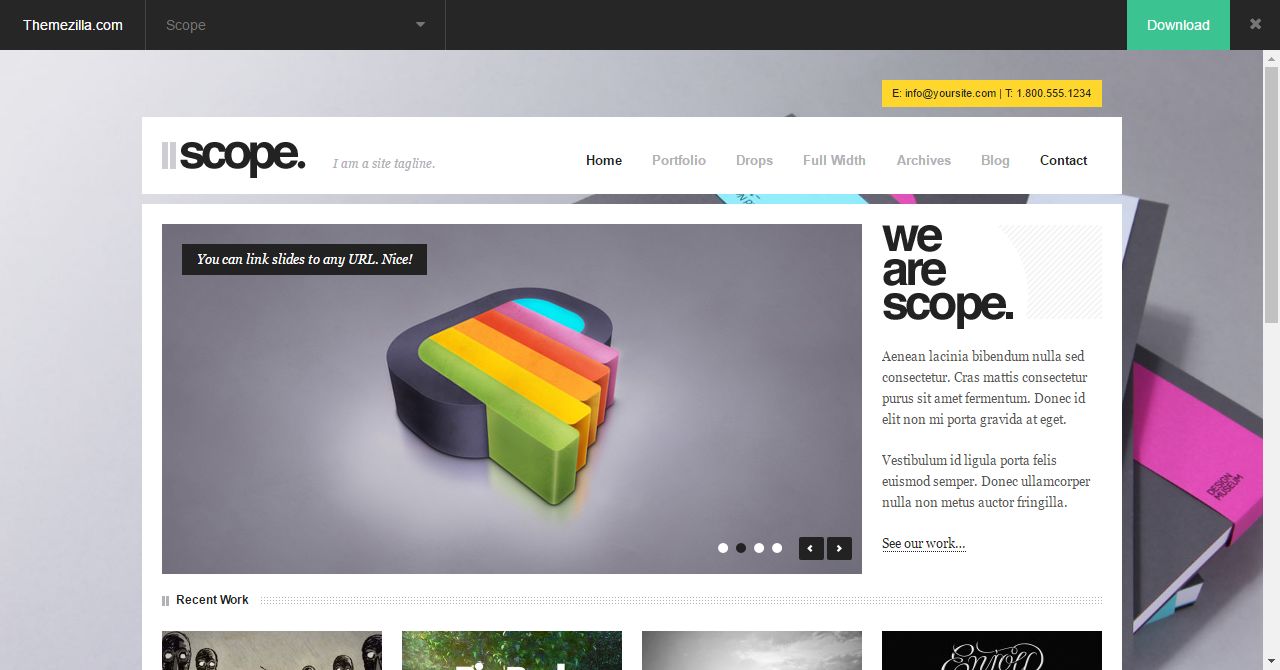Select the fourth slider pagination dot

(777, 548)
